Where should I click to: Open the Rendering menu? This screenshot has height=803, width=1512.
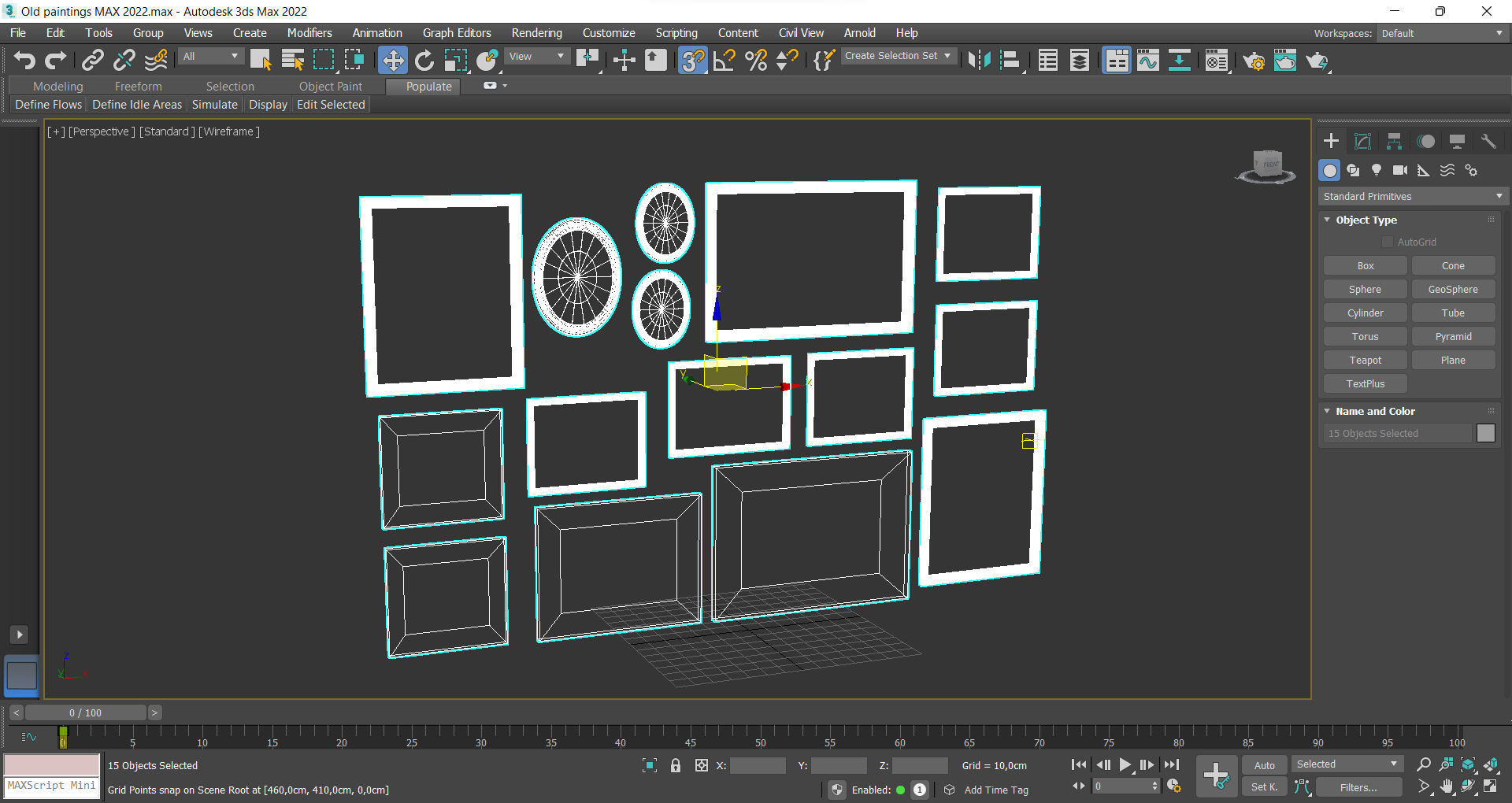click(536, 33)
